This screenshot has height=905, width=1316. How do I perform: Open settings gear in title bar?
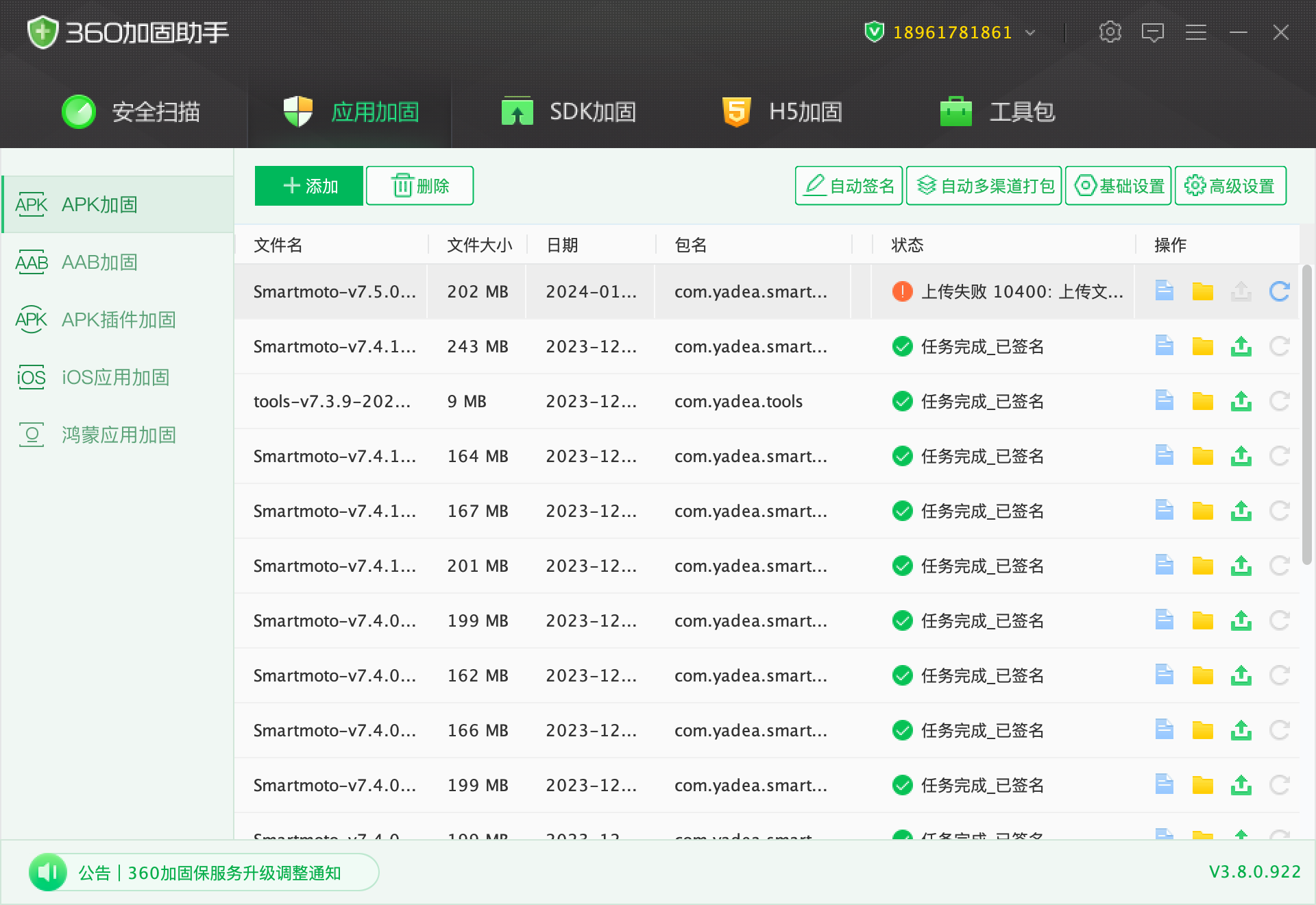tap(1110, 32)
